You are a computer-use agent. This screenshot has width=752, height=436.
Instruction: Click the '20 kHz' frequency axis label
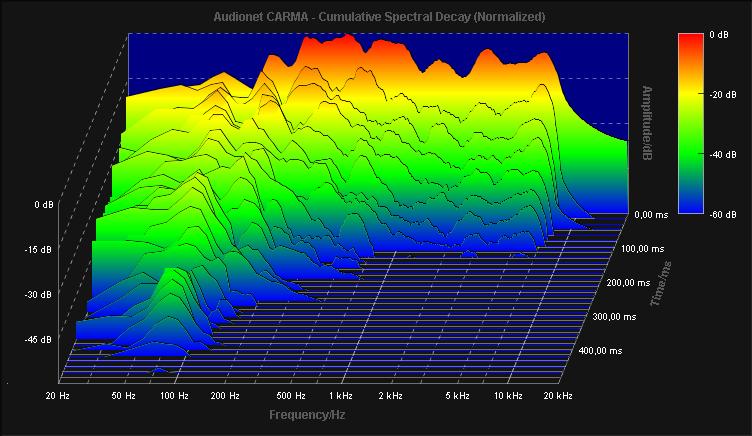(x=558, y=396)
